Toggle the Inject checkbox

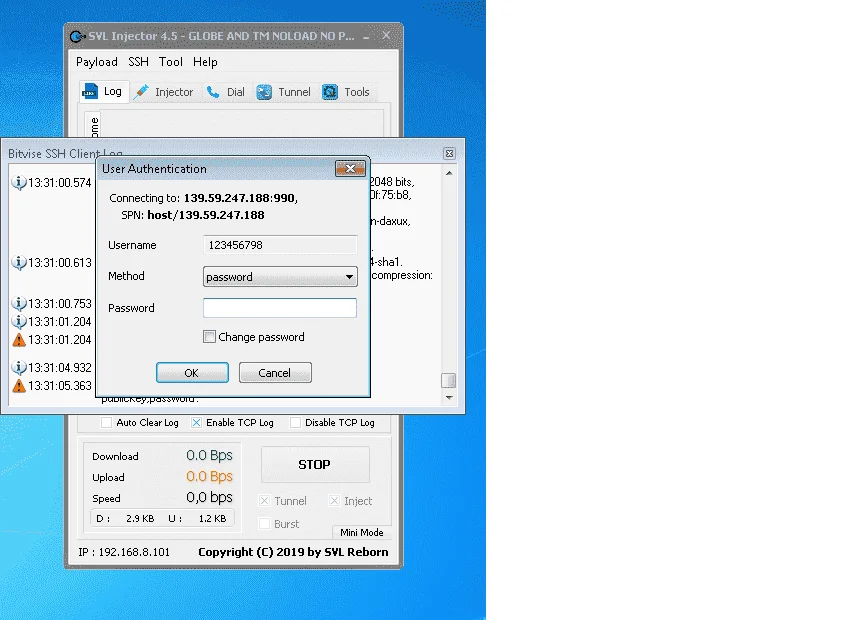point(334,501)
